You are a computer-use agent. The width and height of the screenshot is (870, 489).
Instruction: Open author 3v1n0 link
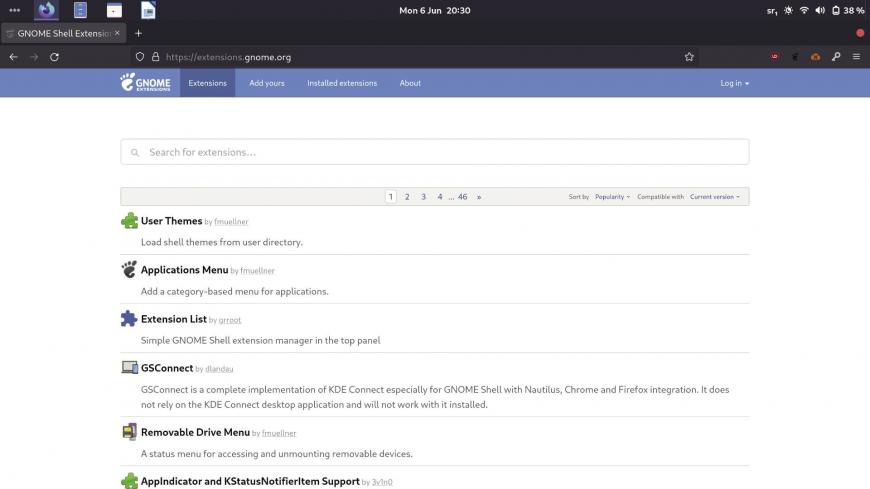point(382,482)
